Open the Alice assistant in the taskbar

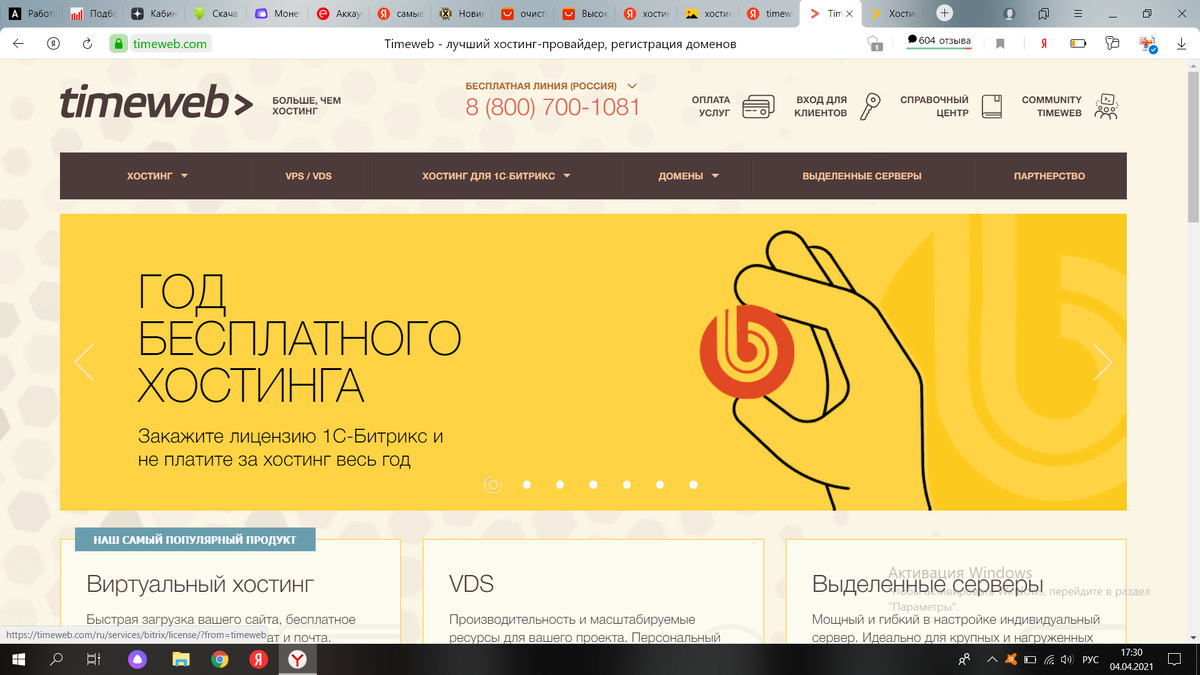coord(137,659)
